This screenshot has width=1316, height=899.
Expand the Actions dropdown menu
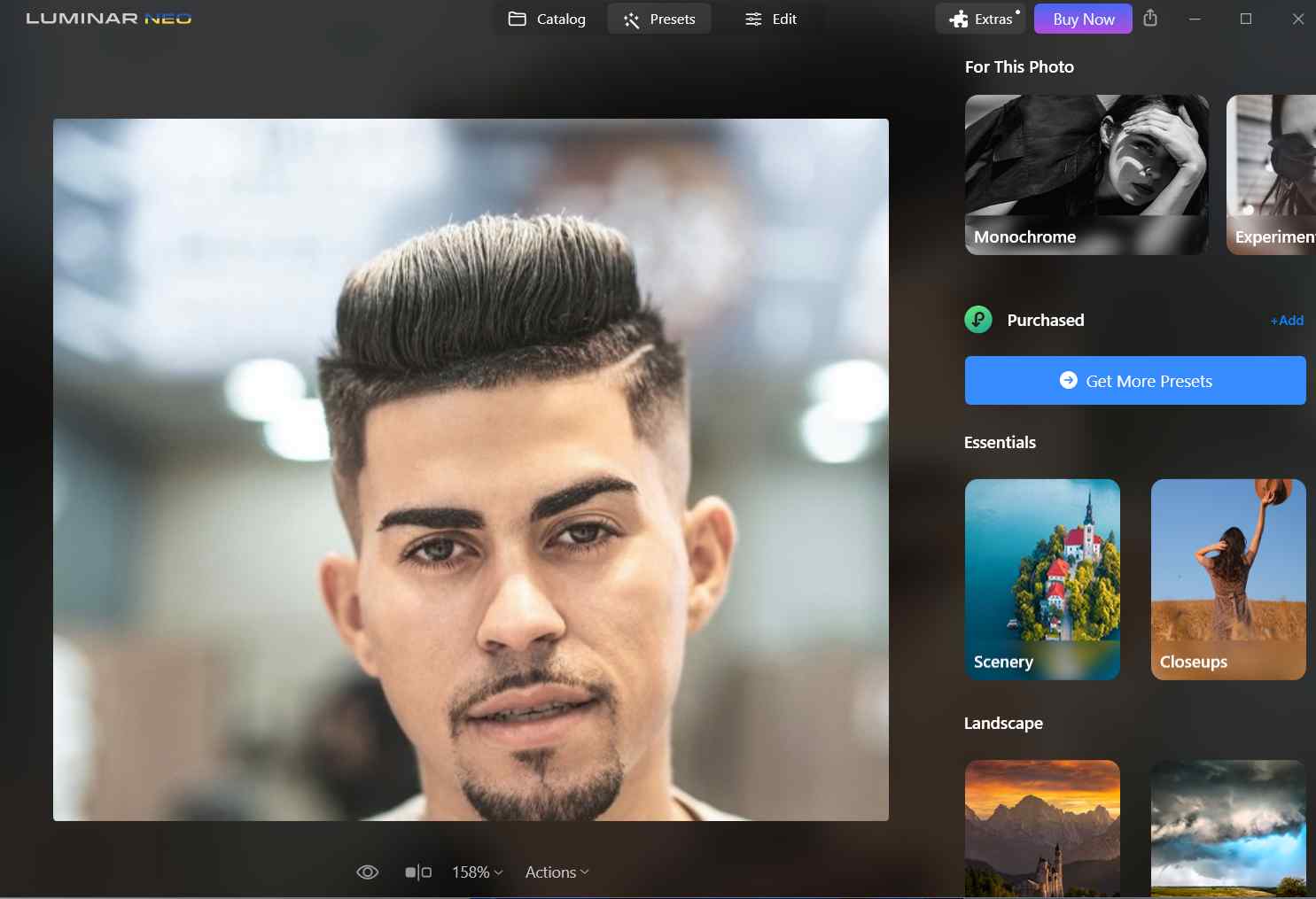pos(556,872)
